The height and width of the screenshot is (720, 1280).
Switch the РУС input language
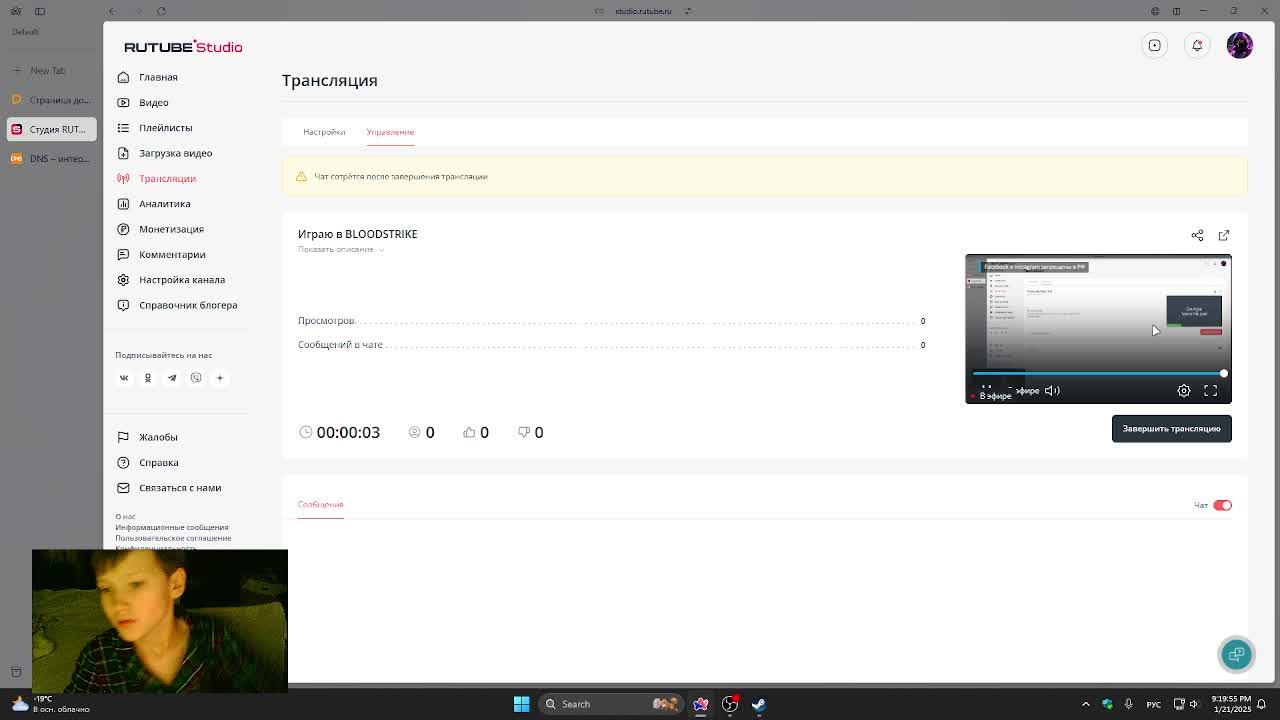pos(1154,704)
